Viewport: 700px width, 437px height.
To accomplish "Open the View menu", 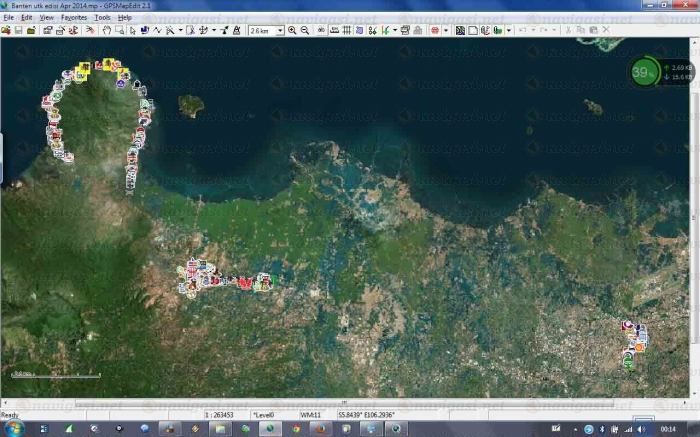I will coord(46,18).
